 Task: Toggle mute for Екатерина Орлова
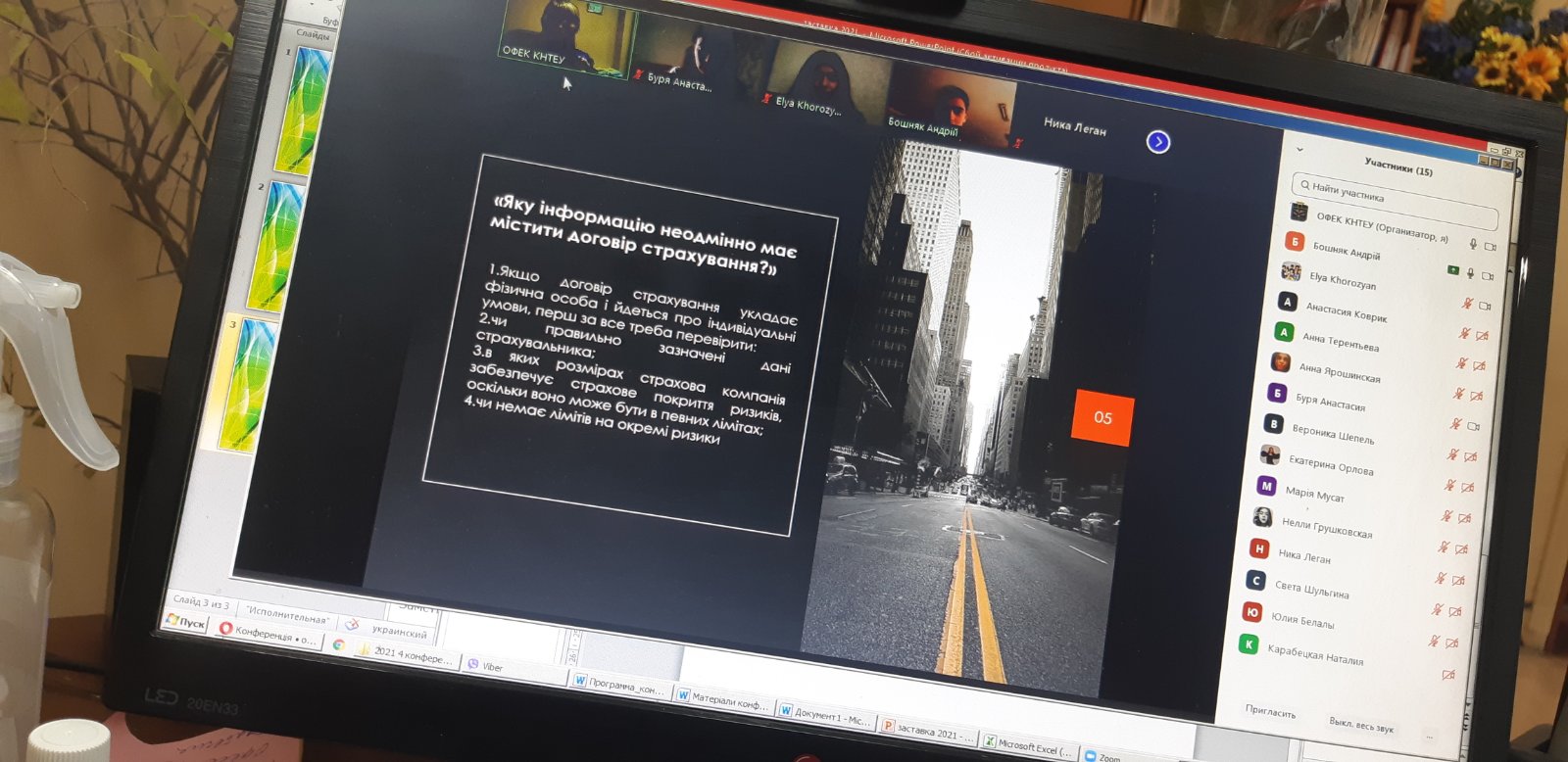coord(1453,453)
